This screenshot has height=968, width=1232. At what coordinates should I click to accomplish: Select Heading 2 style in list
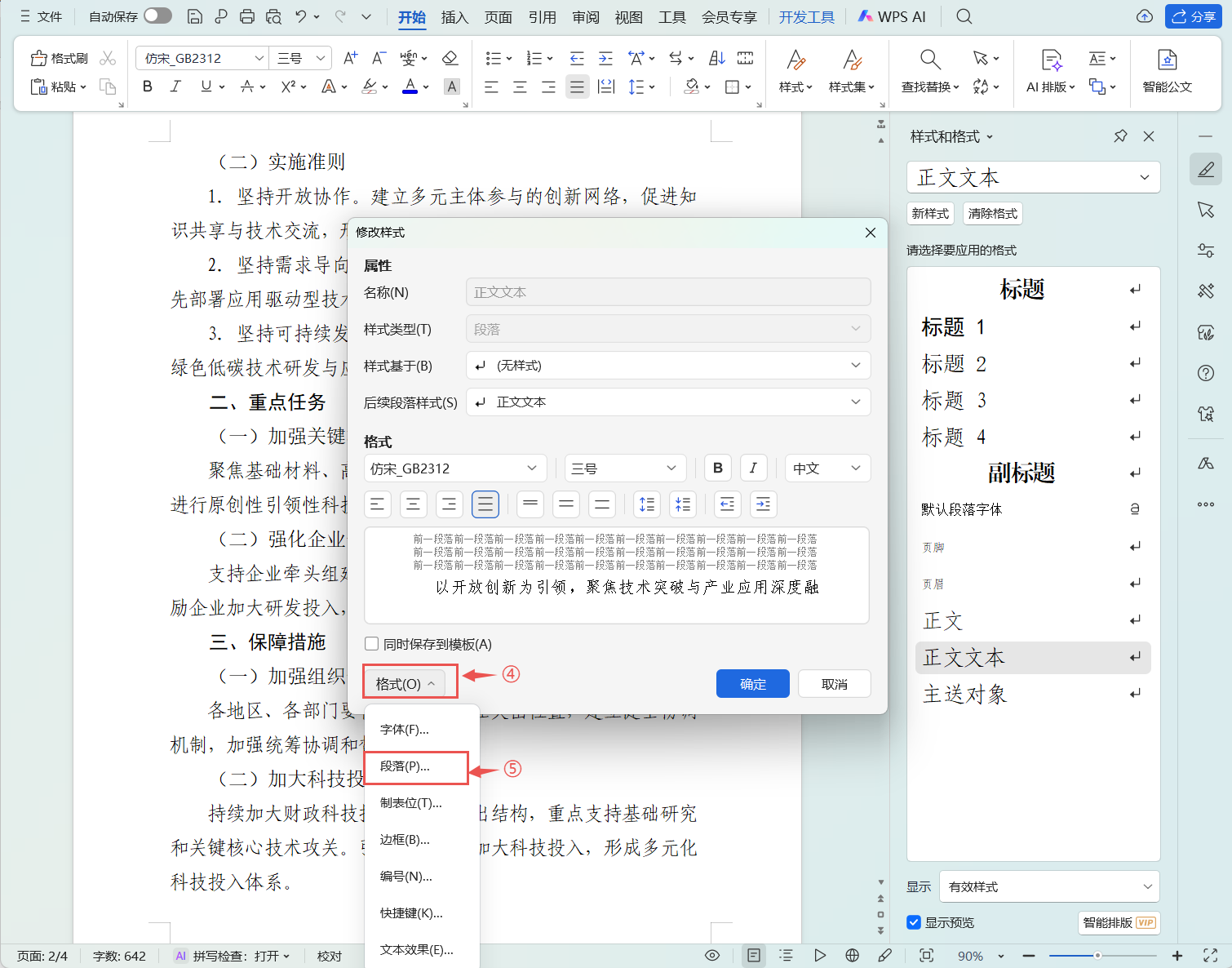tap(954, 364)
